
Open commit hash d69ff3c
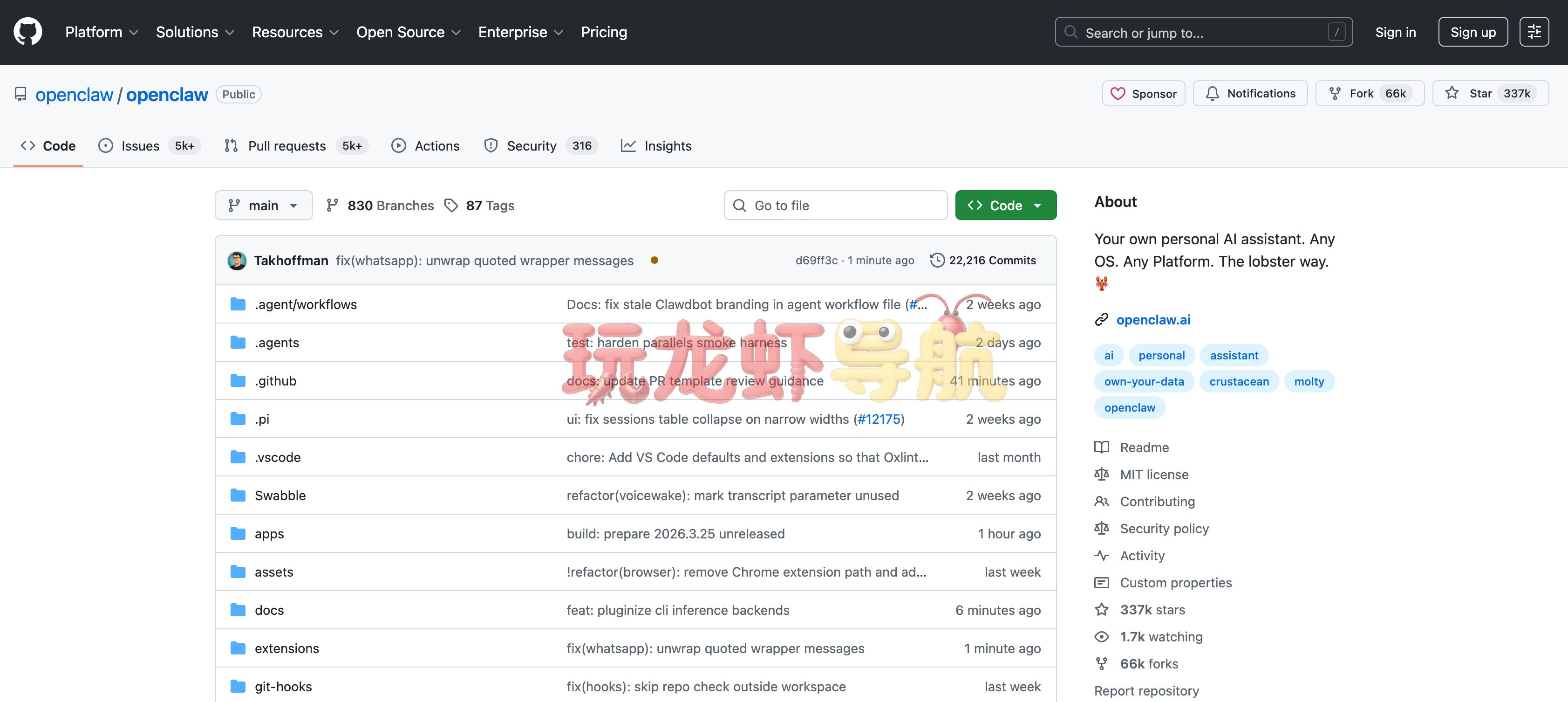[x=816, y=261]
